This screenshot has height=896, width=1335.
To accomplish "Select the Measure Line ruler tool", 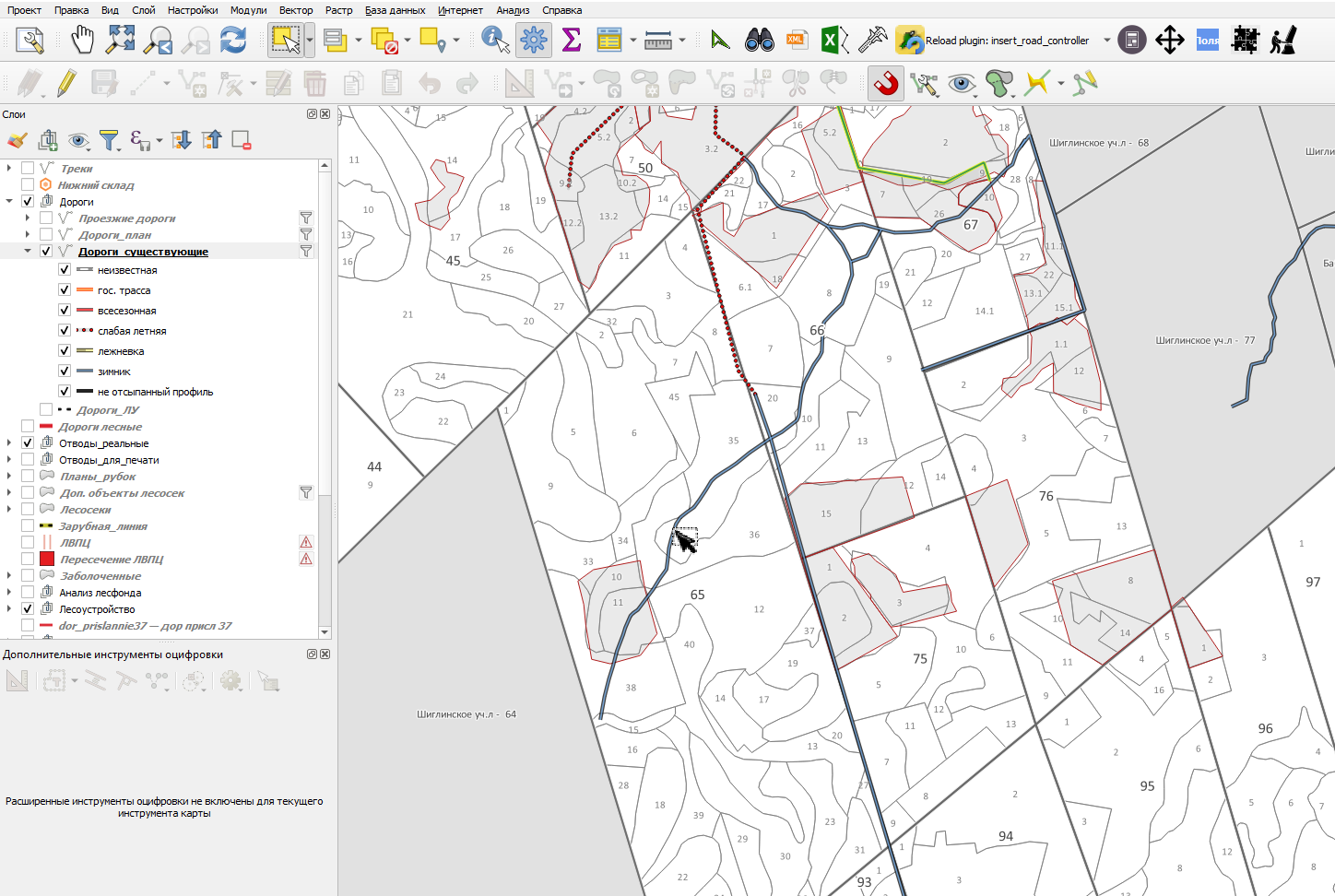I will (658, 40).
